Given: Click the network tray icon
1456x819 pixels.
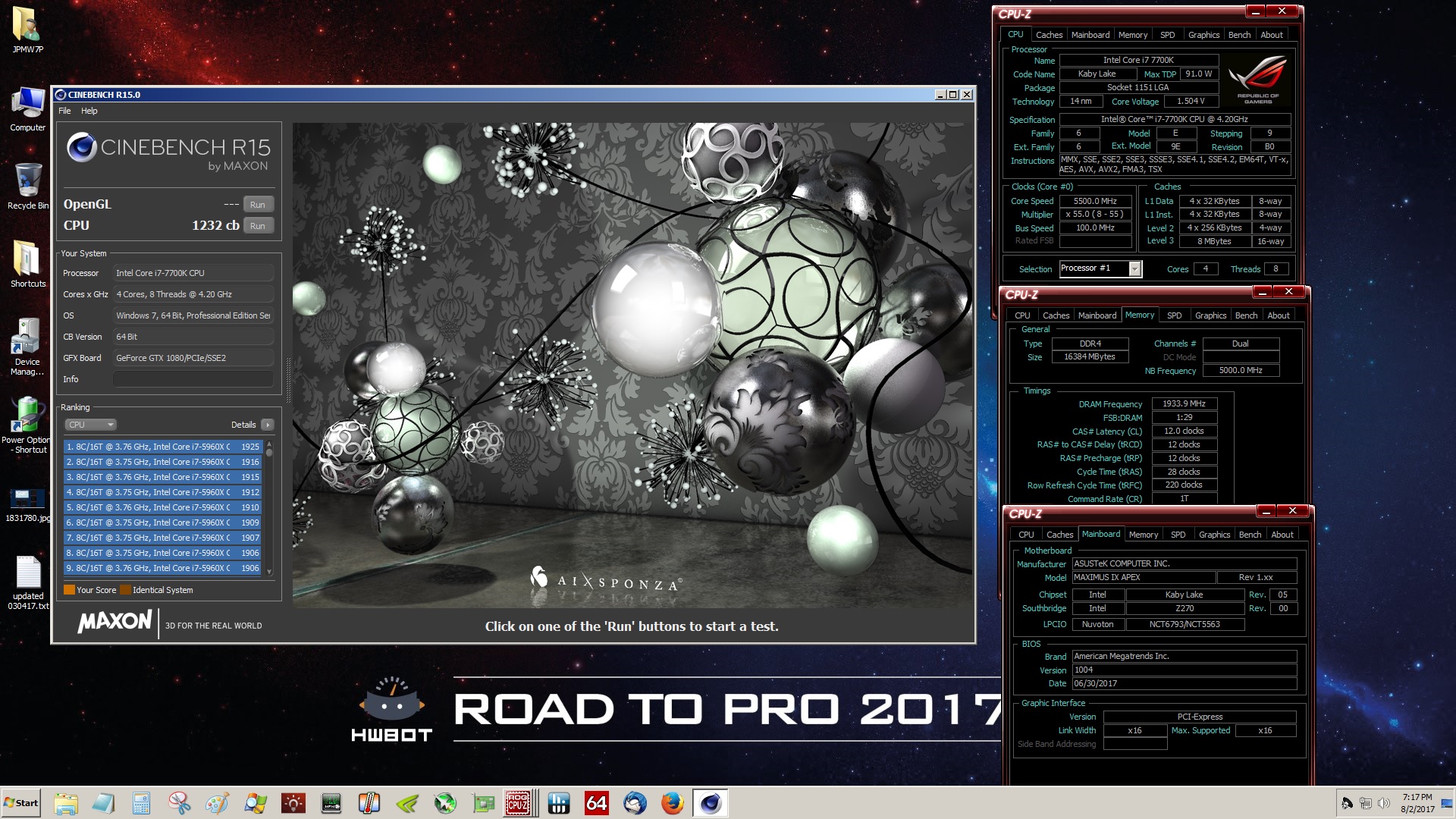Looking at the screenshot, I should coord(1366,803).
